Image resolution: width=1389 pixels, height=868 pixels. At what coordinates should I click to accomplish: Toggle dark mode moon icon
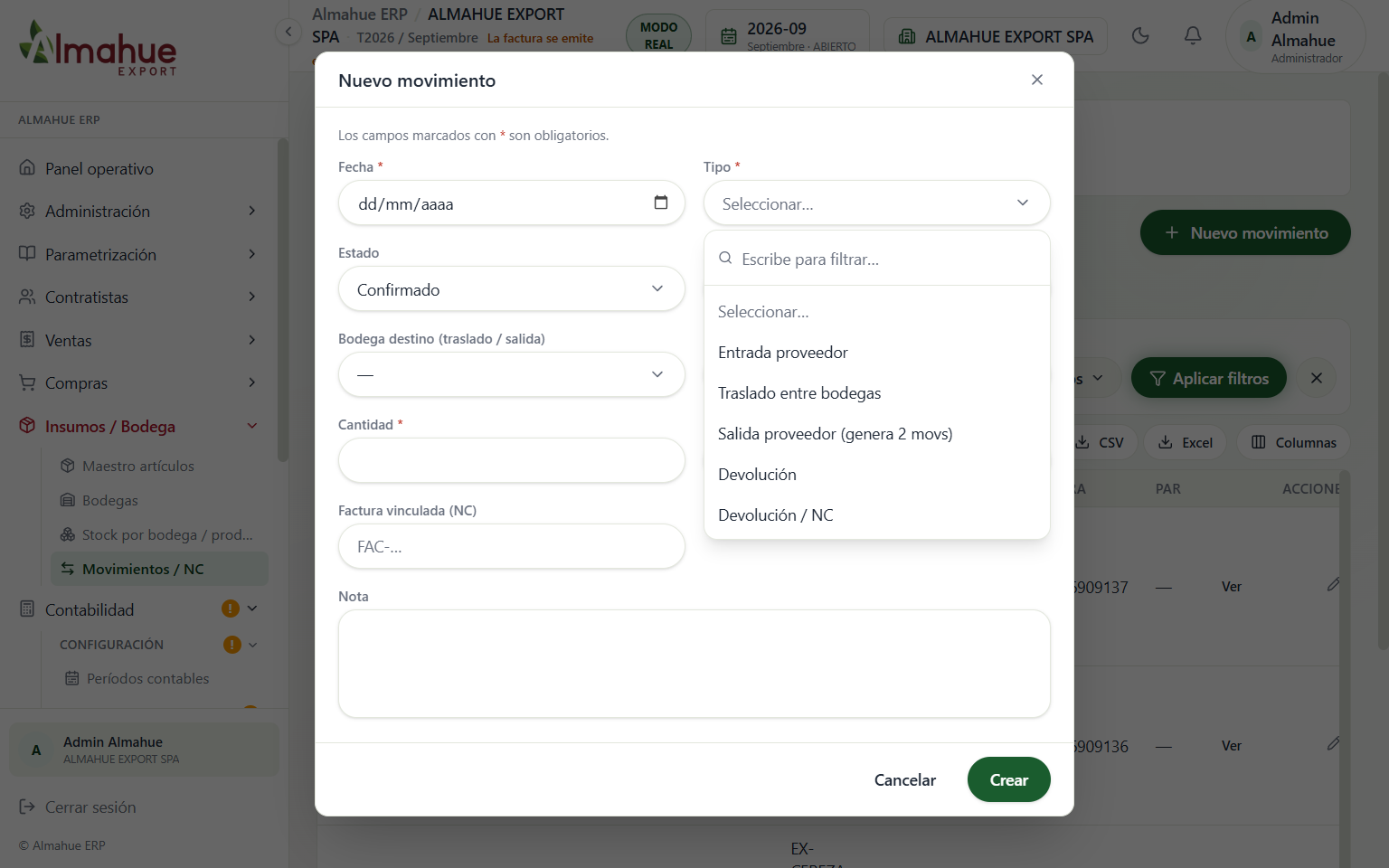(x=1140, y=35)
